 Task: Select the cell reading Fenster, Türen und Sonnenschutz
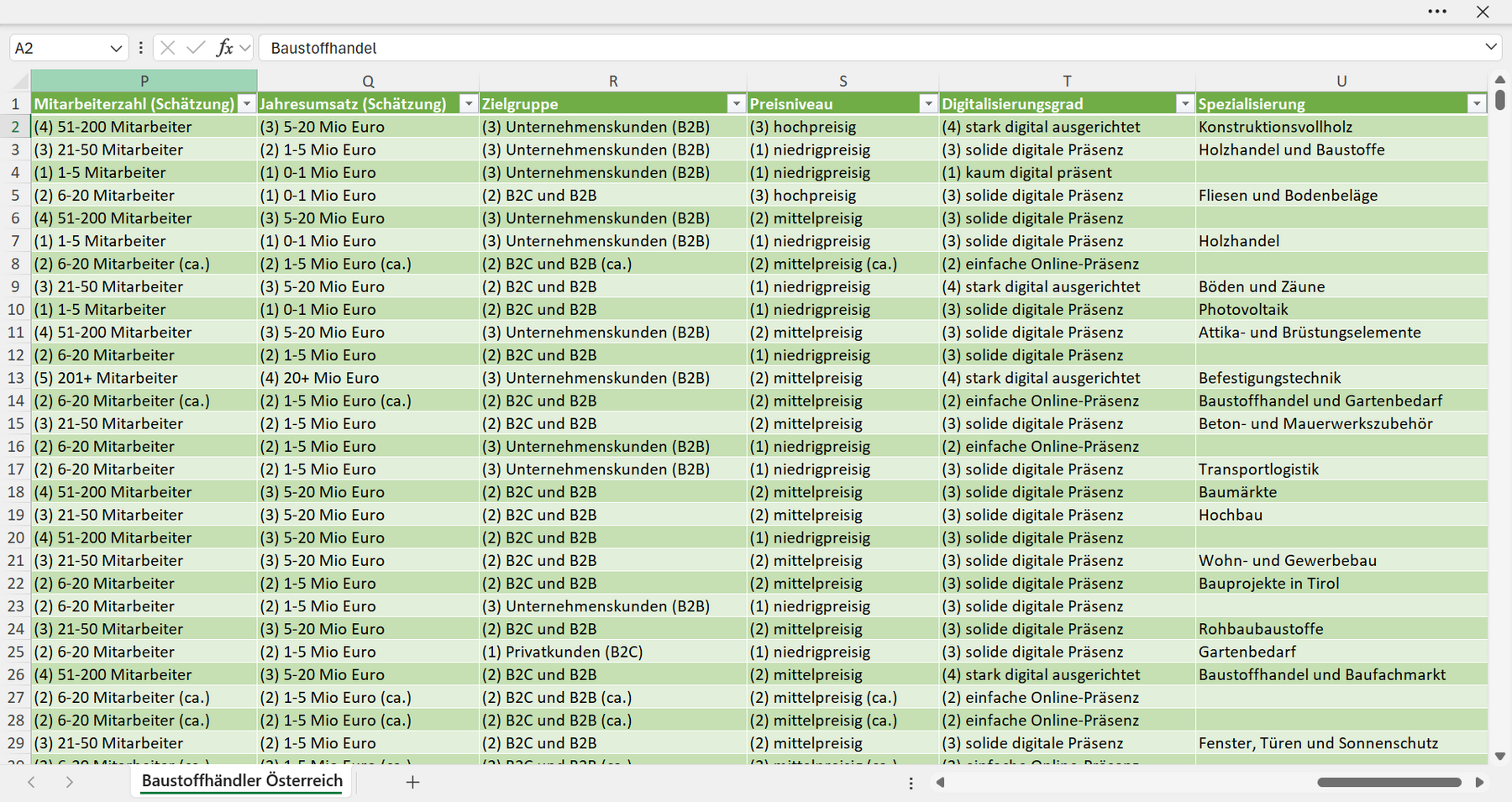[x=1341, y=743]
